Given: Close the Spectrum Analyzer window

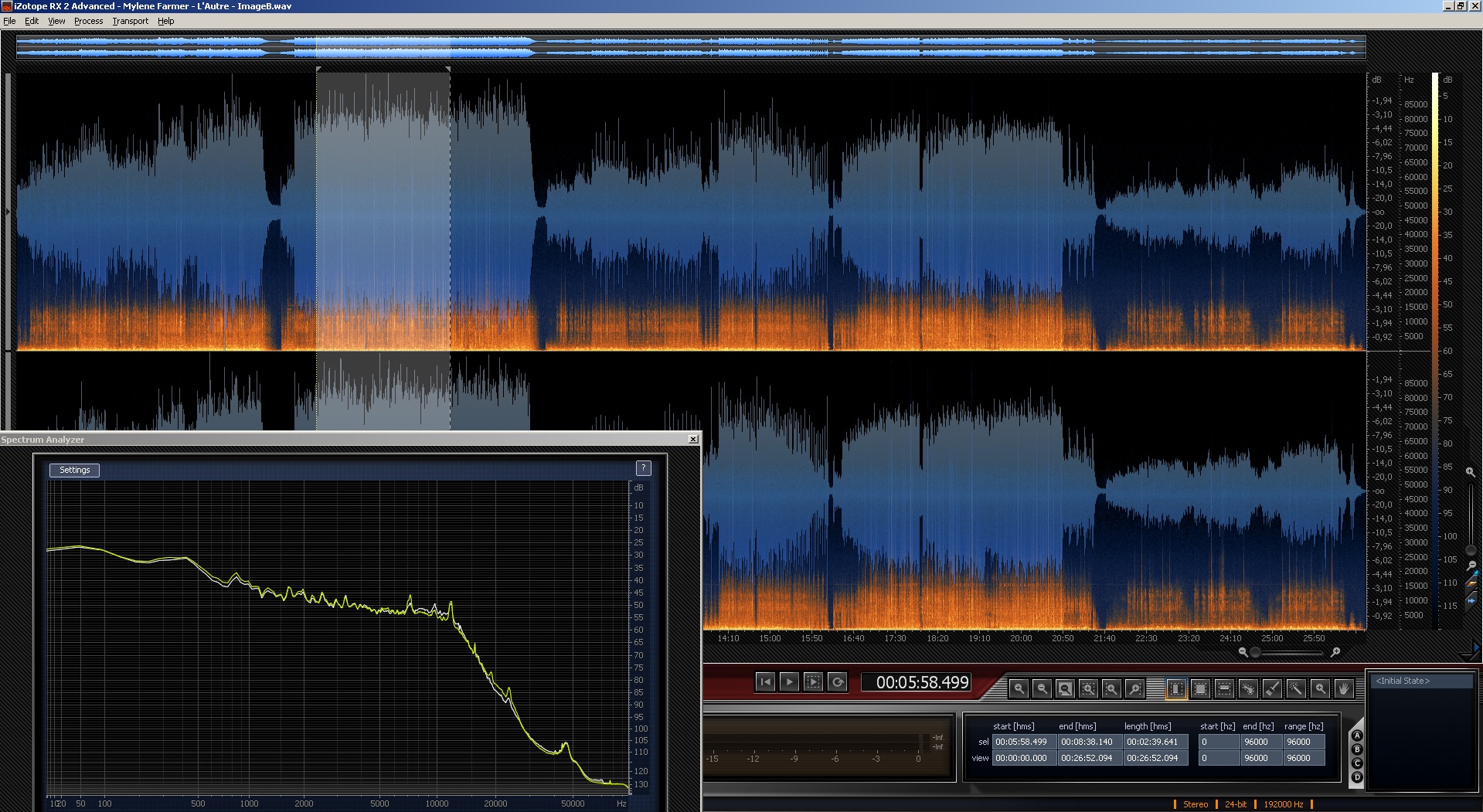Looking at the screenshot, I should (693, 439).
